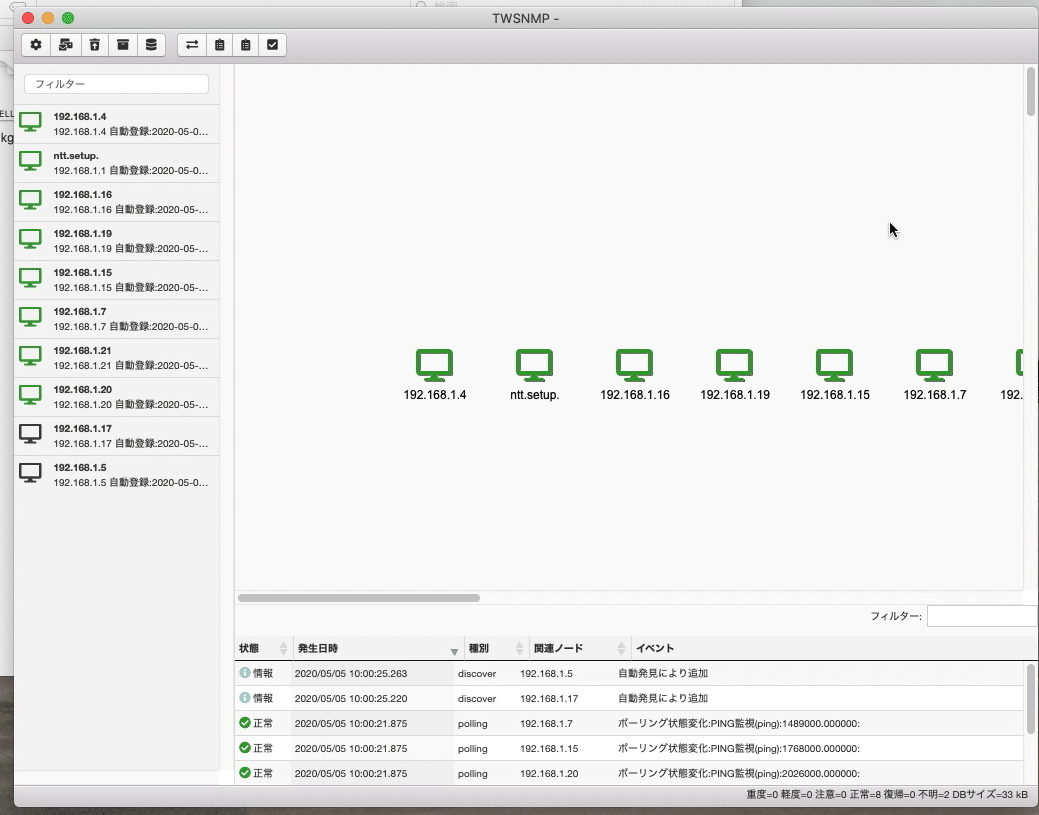Click the node list filter field
Screen dimensions: 1039x815
(x=117, y=84)
